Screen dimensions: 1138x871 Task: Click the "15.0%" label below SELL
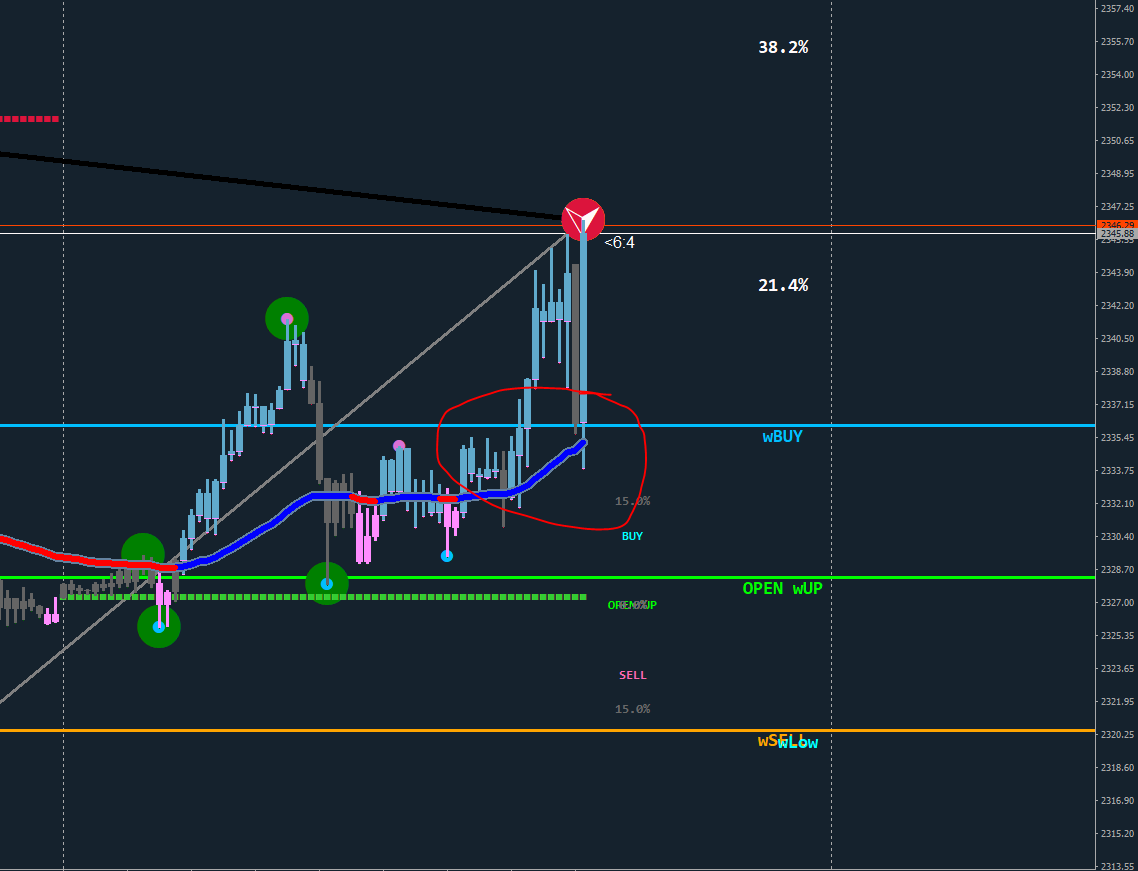click(632, 708)
